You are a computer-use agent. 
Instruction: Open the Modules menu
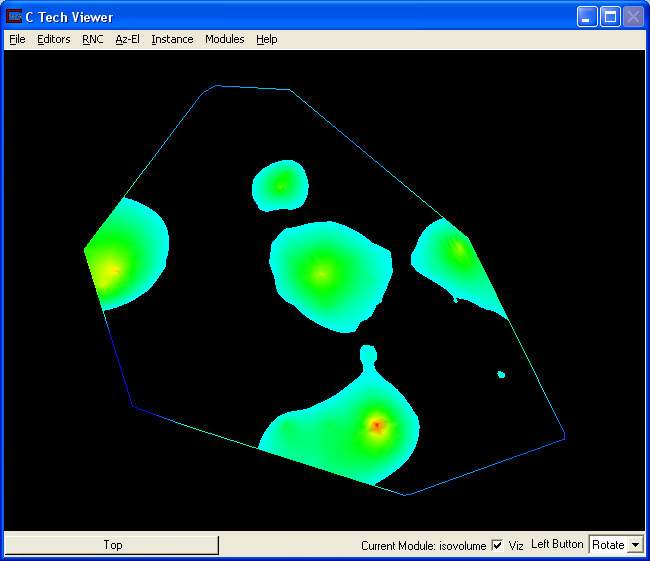click(x=225, y=39)
